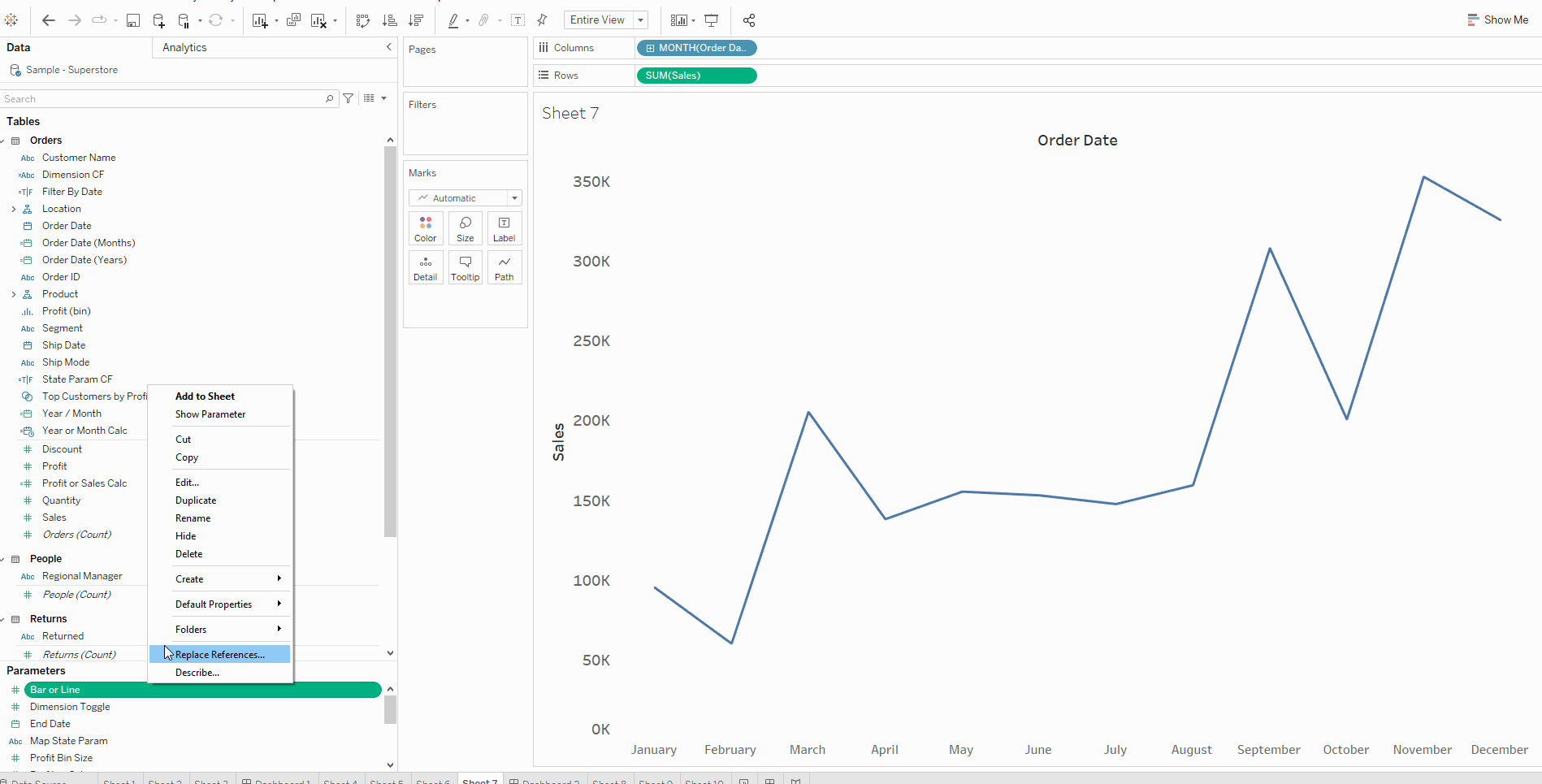
Task: Expand the Location hierarchy
Action: coord(14,210)
